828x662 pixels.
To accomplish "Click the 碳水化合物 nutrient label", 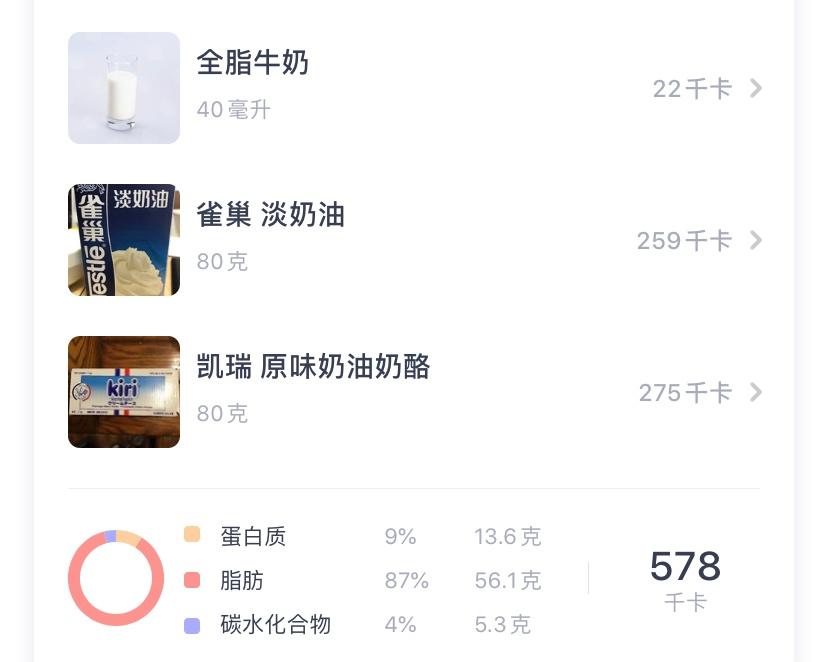I will [275, 625].
